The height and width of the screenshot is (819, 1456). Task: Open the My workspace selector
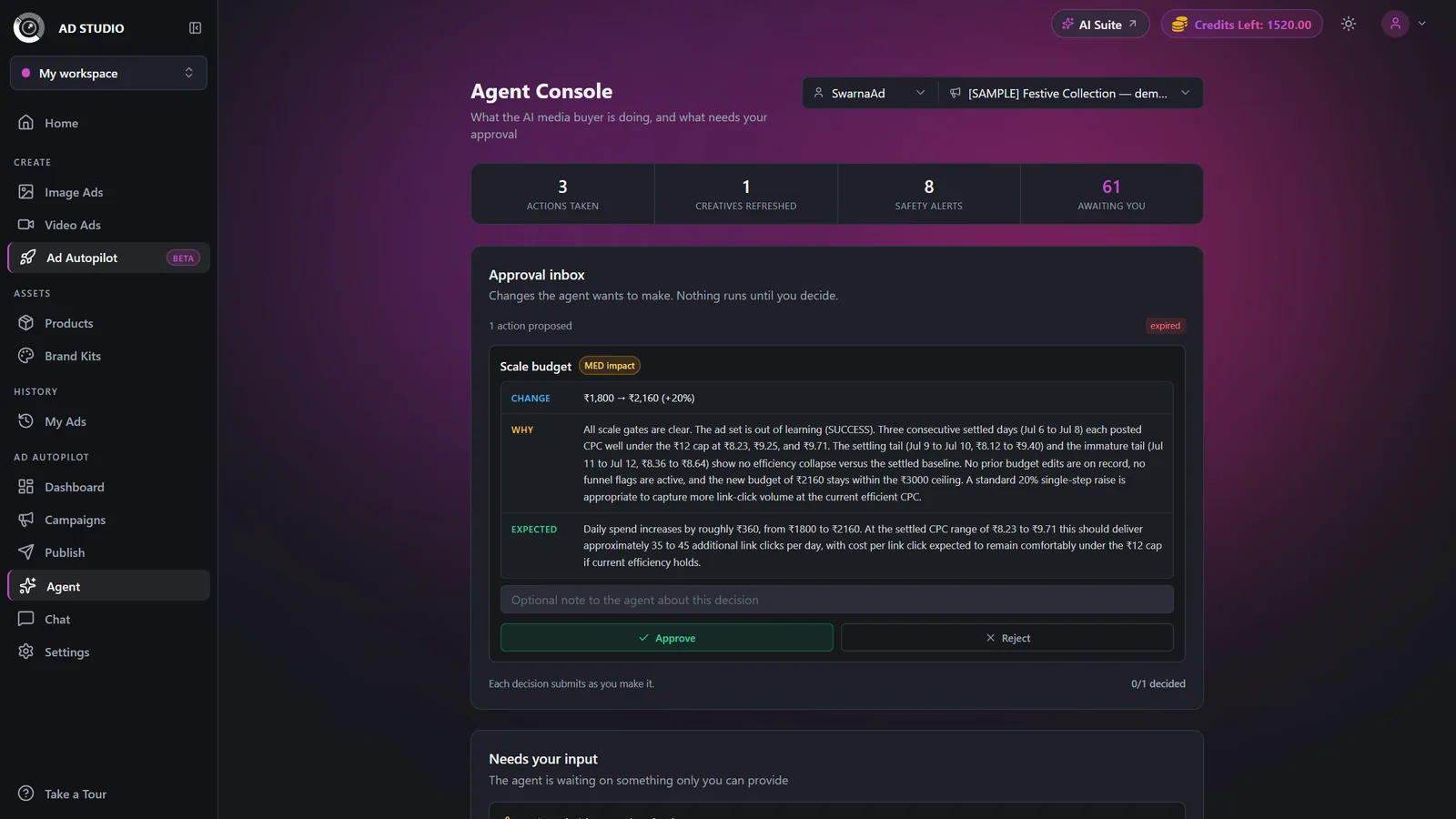108,73
